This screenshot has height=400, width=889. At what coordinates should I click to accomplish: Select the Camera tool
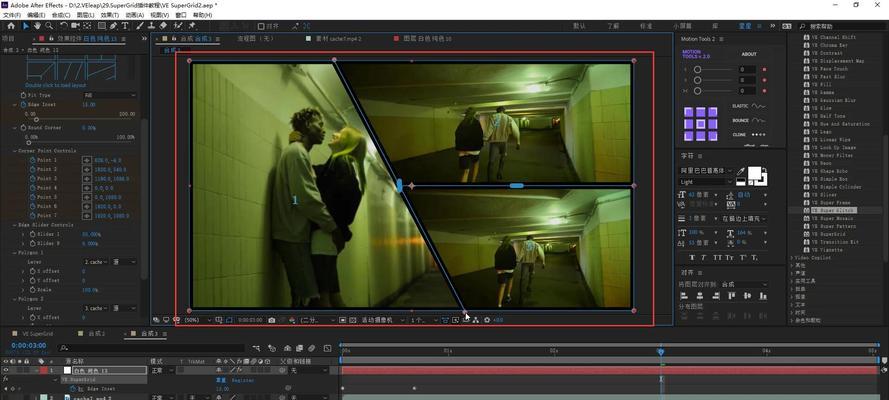75,26
